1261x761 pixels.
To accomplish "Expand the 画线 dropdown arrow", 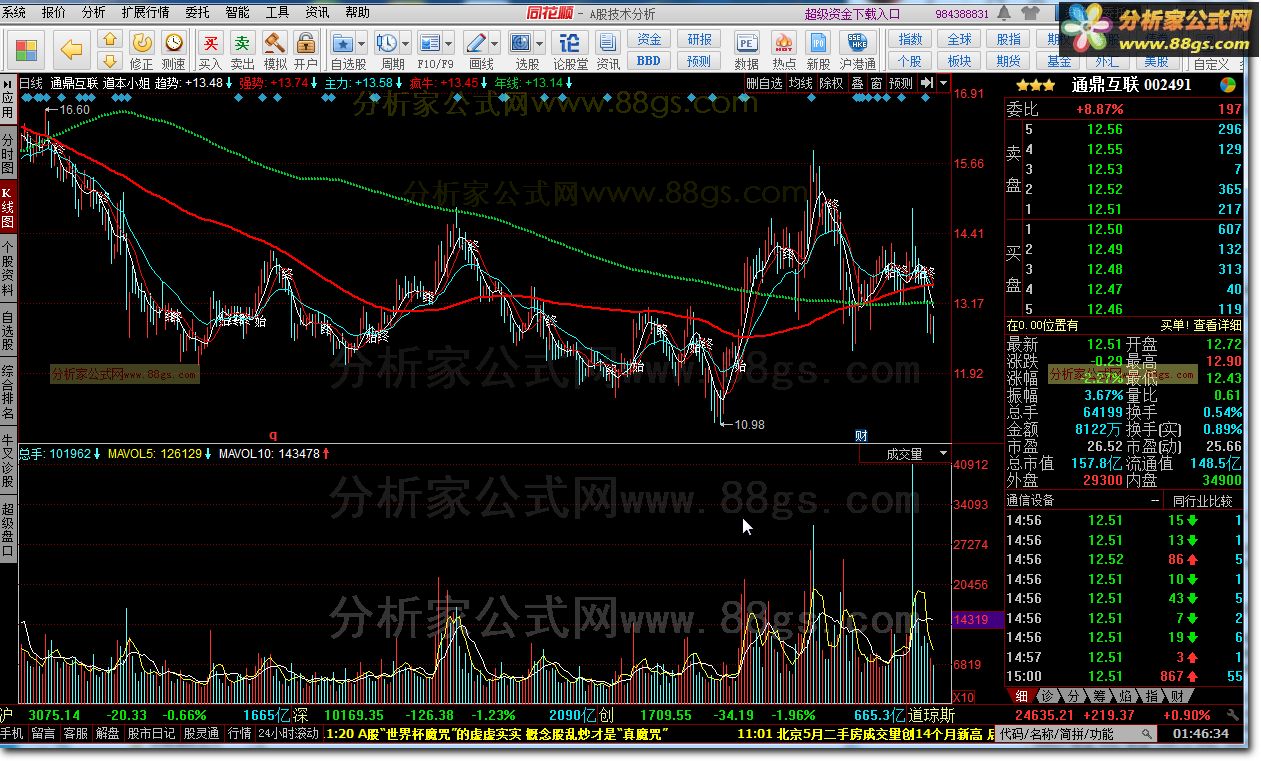I will tap(495, 44).
